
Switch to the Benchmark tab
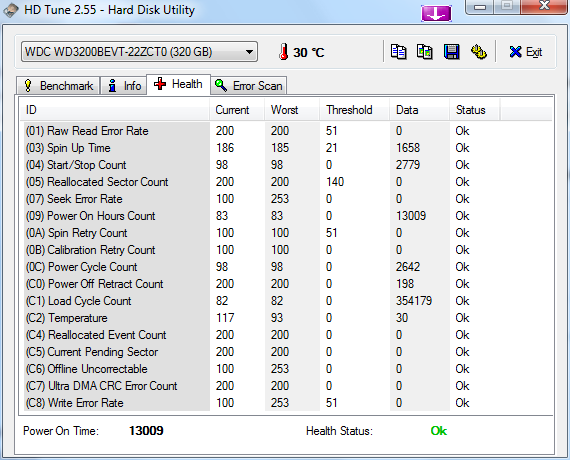[58, 86]
